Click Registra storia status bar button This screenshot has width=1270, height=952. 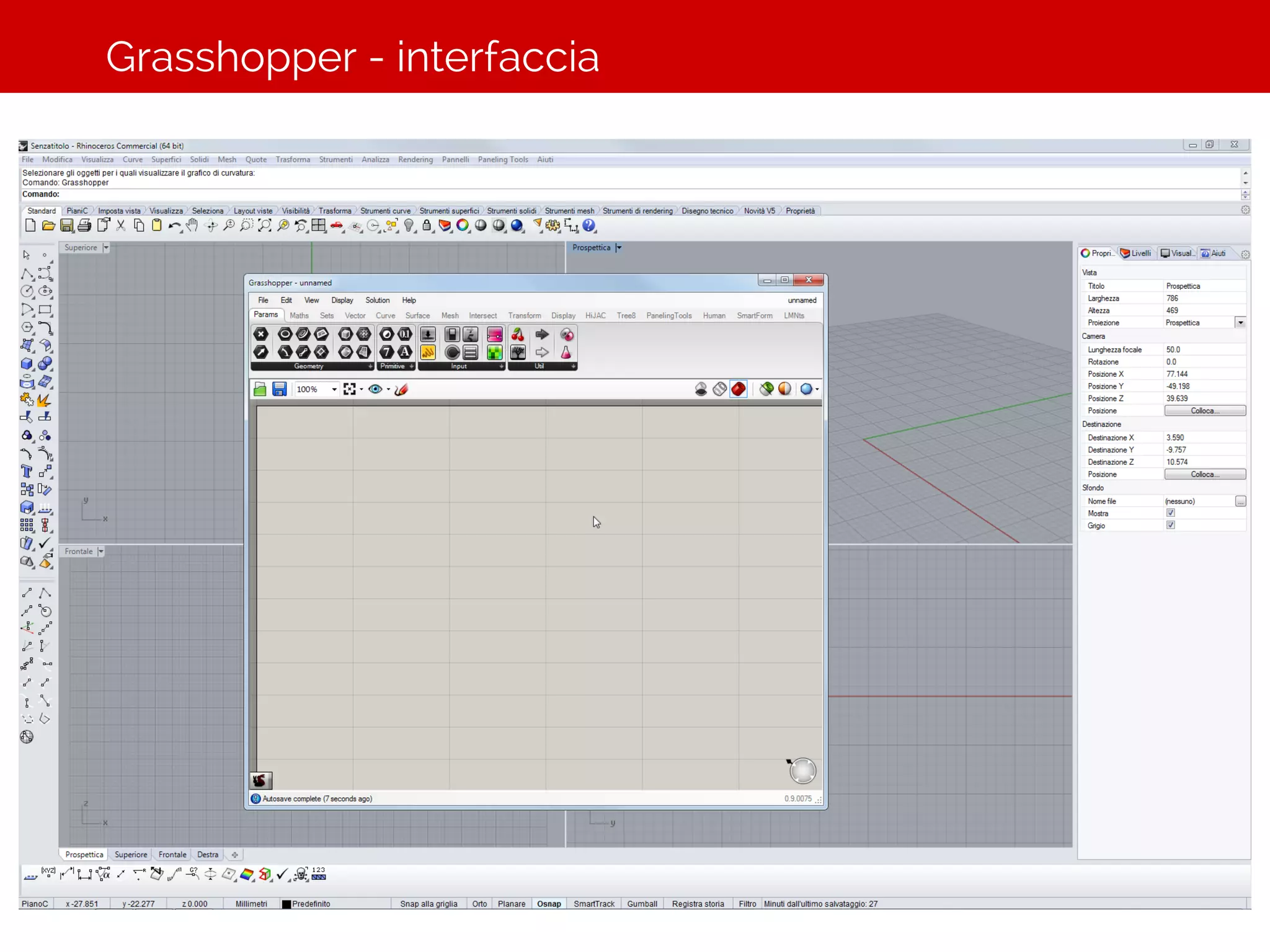[698, 904]
